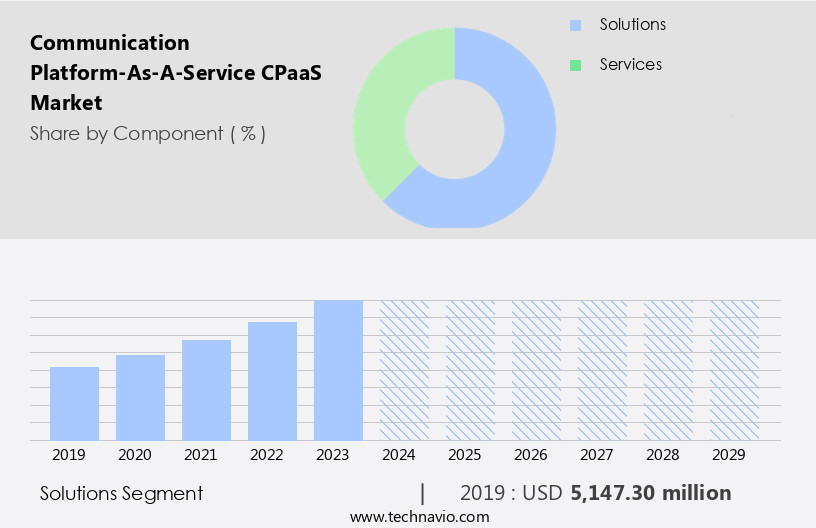The width and height of the screenshot is (816, 528).
Task: Click the hatched forecast bar for 2024
Action: coord(404,370)
